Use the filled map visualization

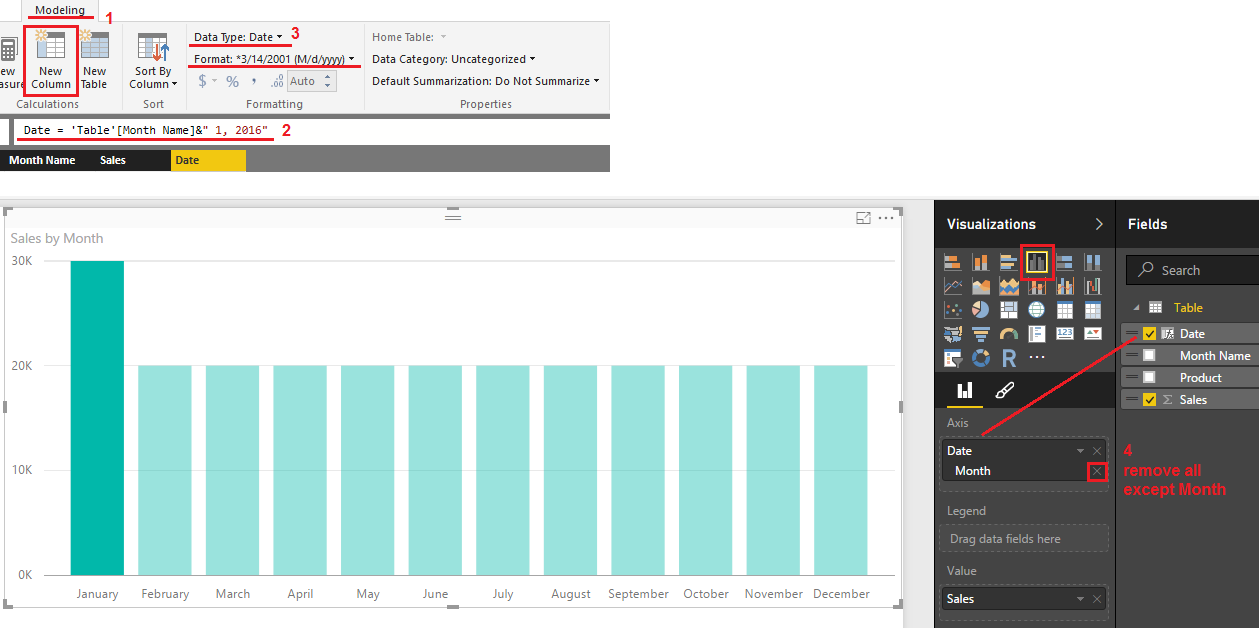[x=953, y=334]
